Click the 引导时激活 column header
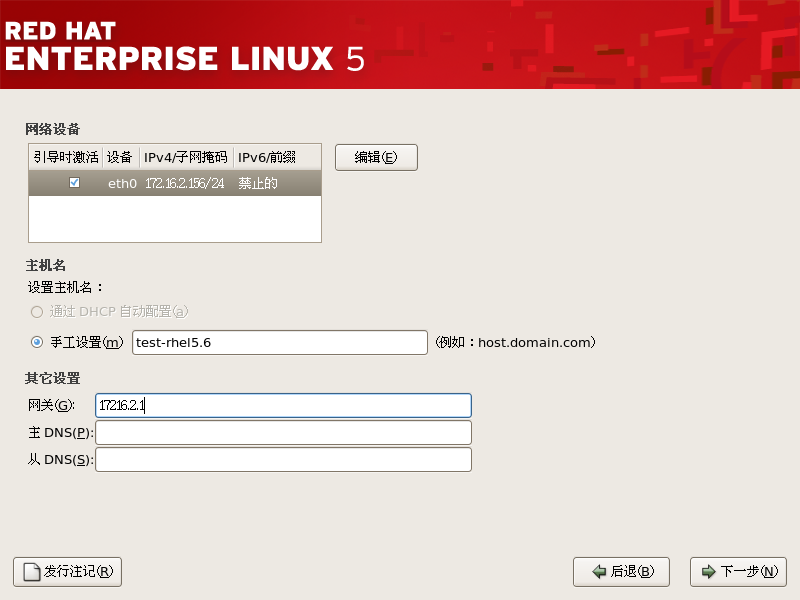The width and height of the screenshot is (800, 600). tap(66, 157)
